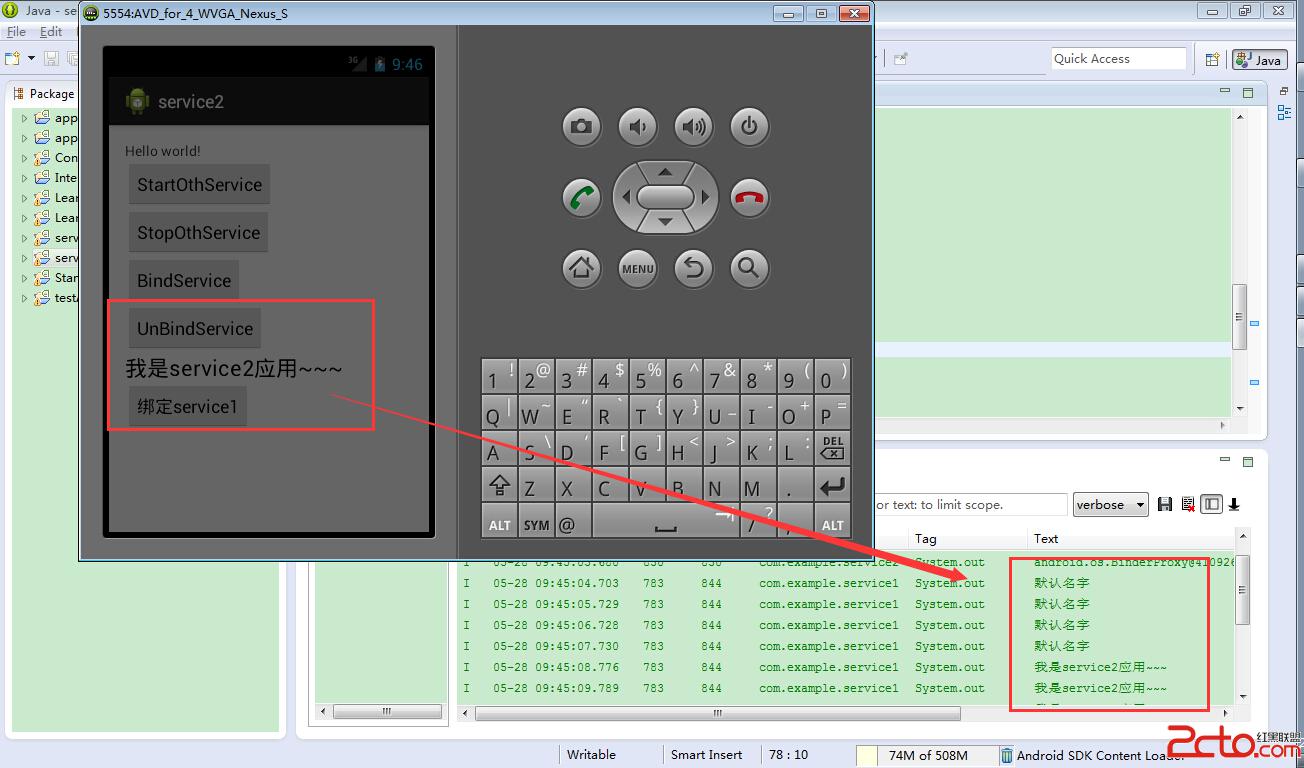The width and height of the screenshot is (1304, 768).
Task: Click the D-pad center button
Action: [665, 197]
